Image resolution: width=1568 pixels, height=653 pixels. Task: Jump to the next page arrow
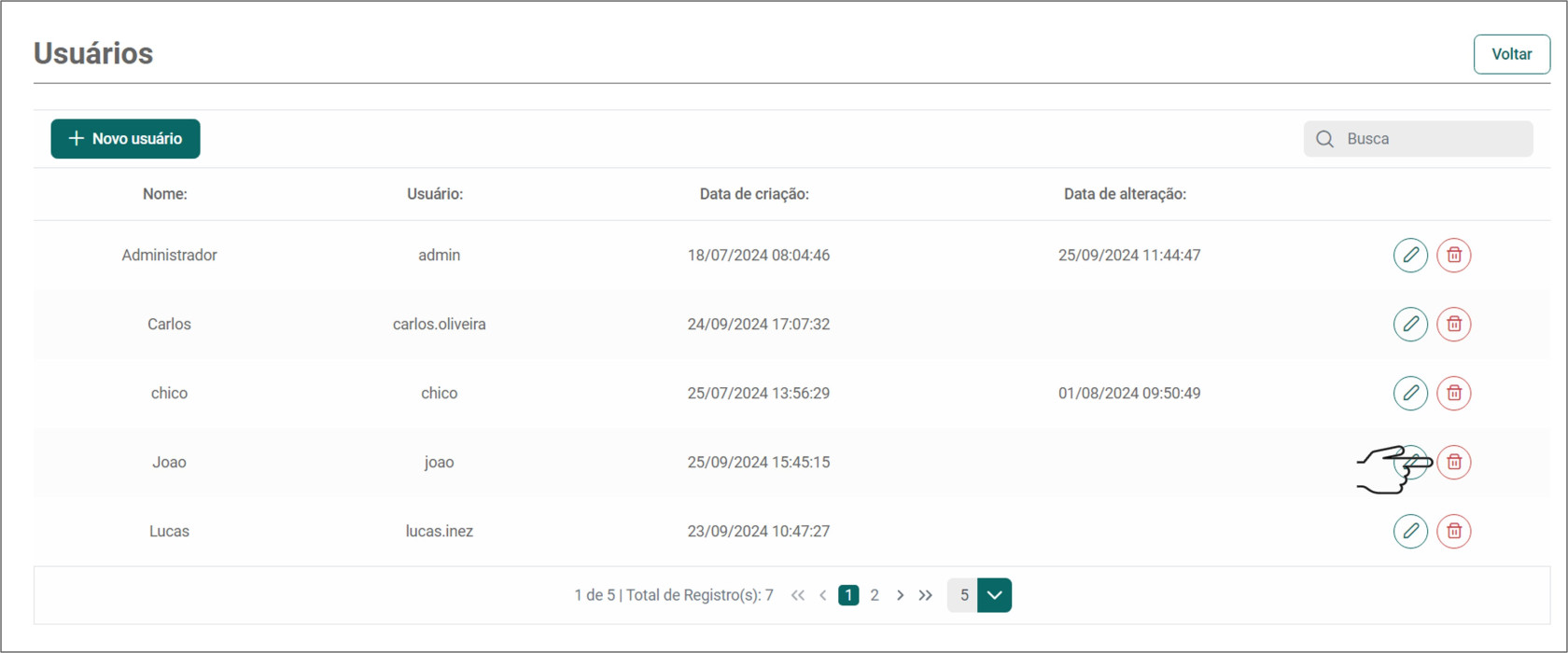click(900, 595)
